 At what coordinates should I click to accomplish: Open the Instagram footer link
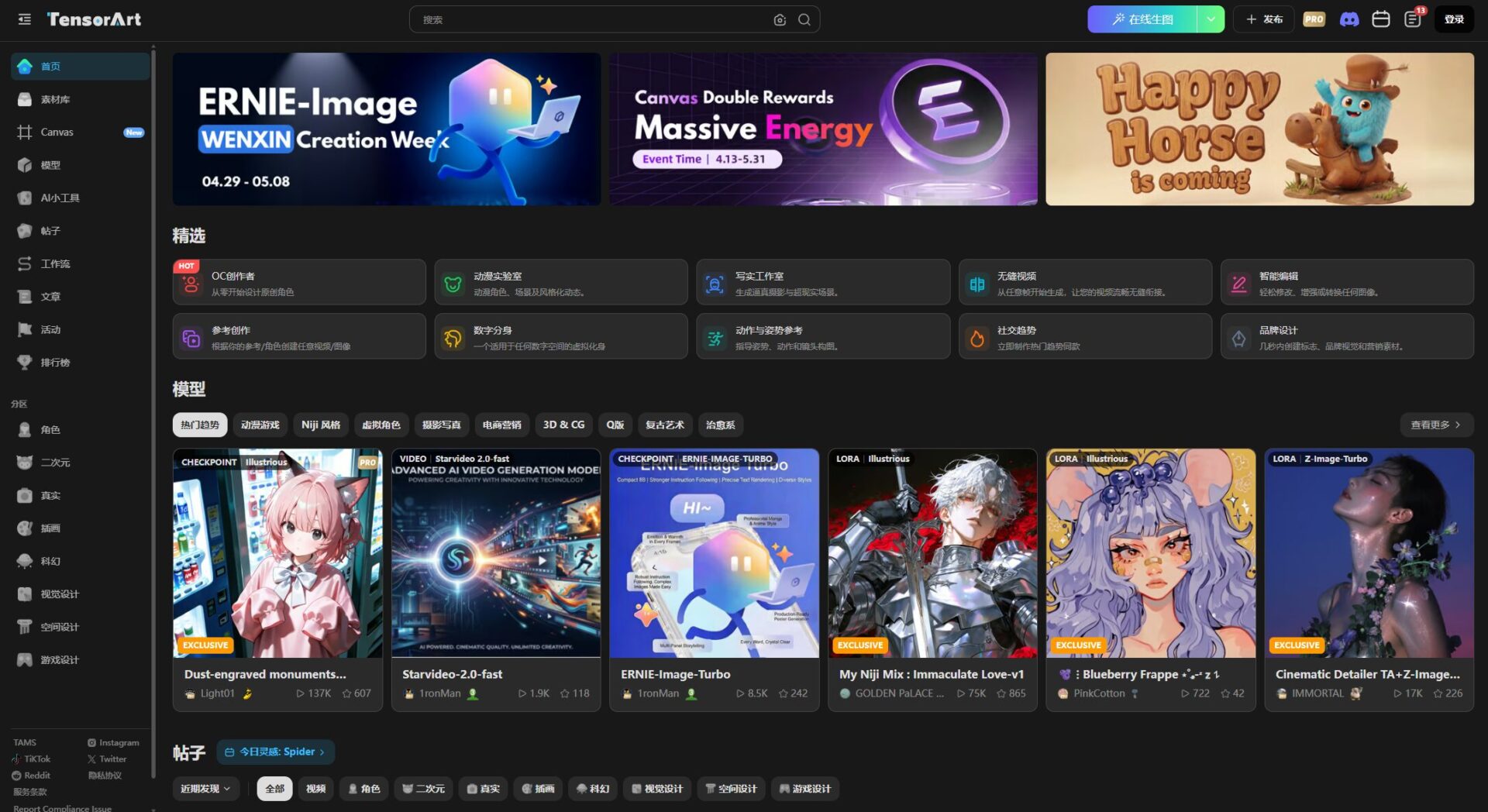point(113,743)
